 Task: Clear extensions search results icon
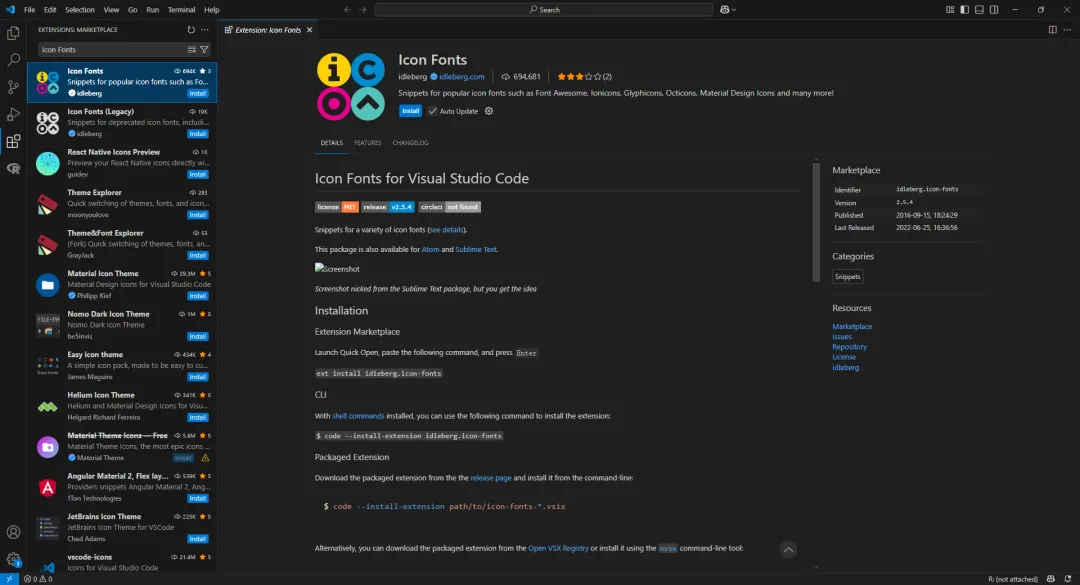click(x=191, y=50)
